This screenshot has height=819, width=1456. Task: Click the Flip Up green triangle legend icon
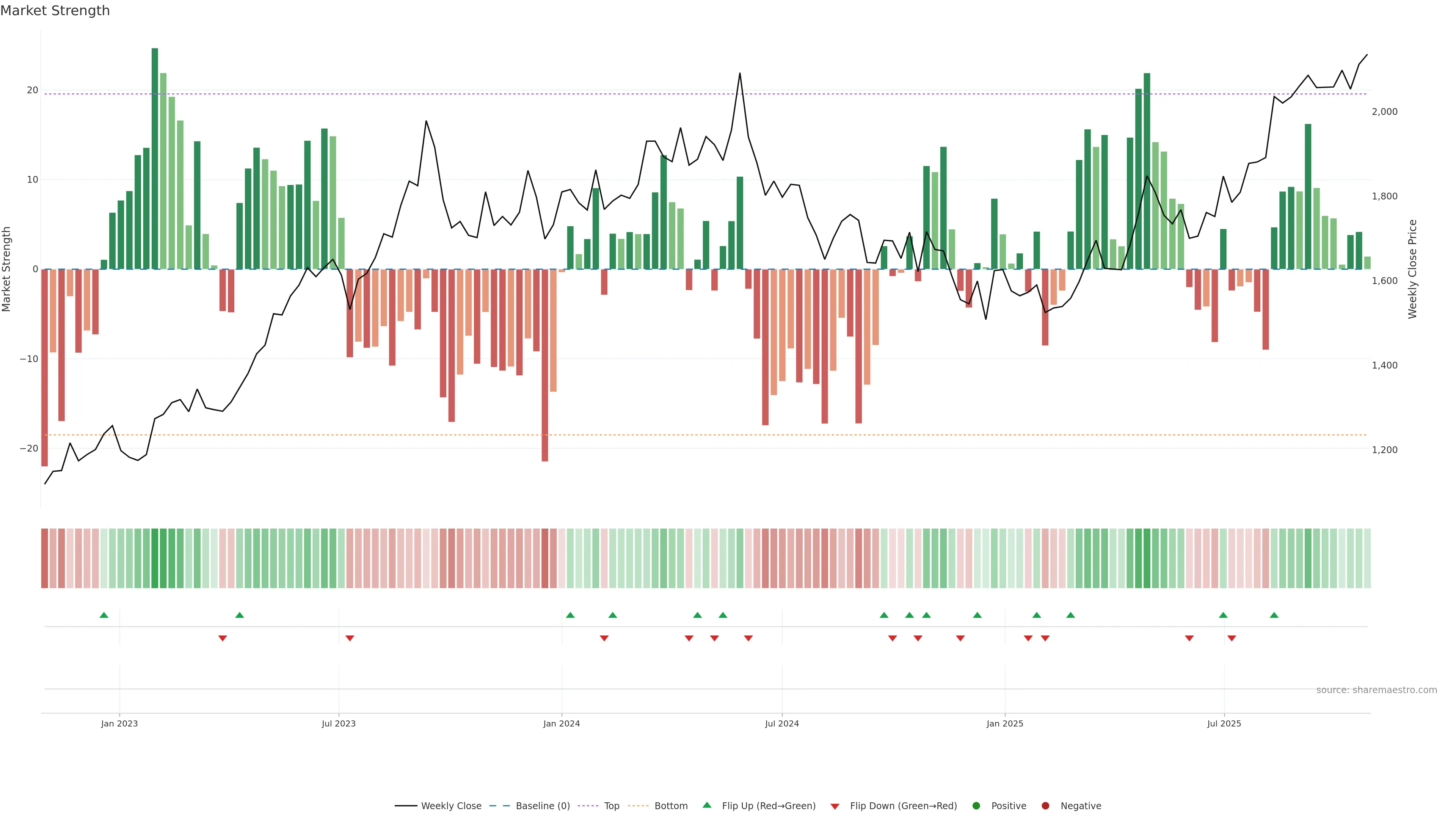click(x=706, y=805)
